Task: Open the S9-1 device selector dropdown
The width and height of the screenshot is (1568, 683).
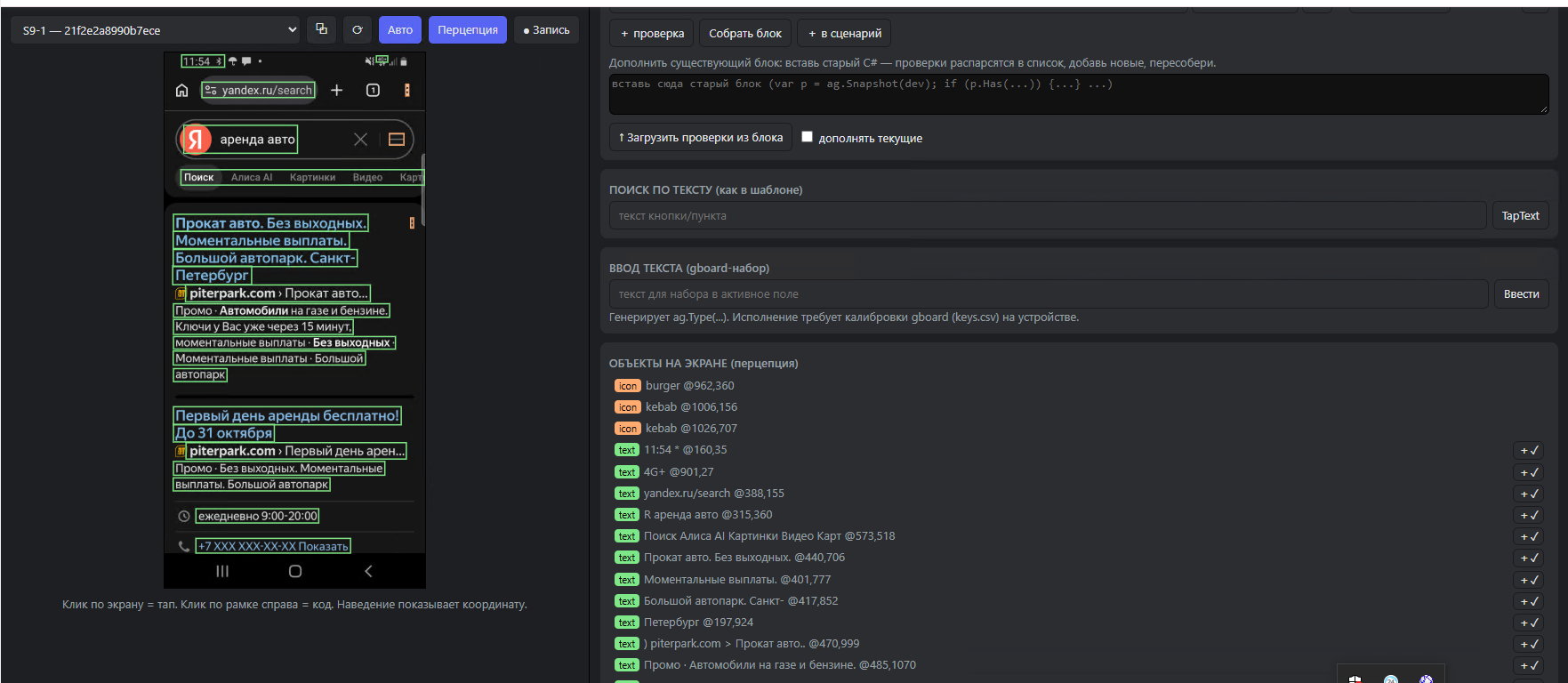Action: tap(156, 30)
